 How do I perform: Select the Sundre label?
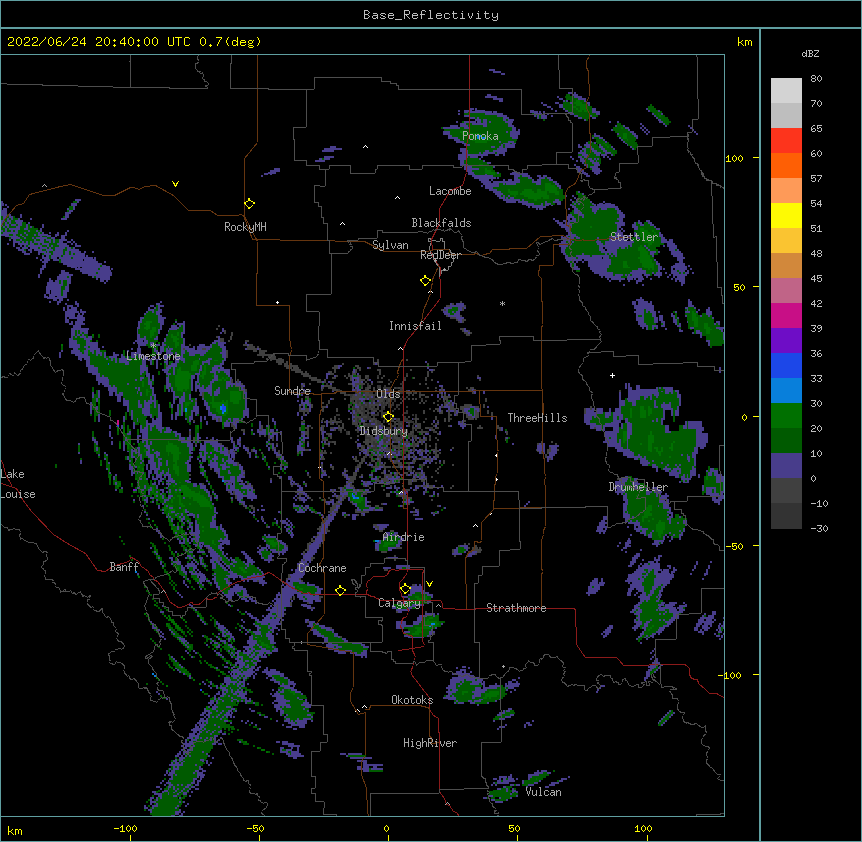coord(292,391)
